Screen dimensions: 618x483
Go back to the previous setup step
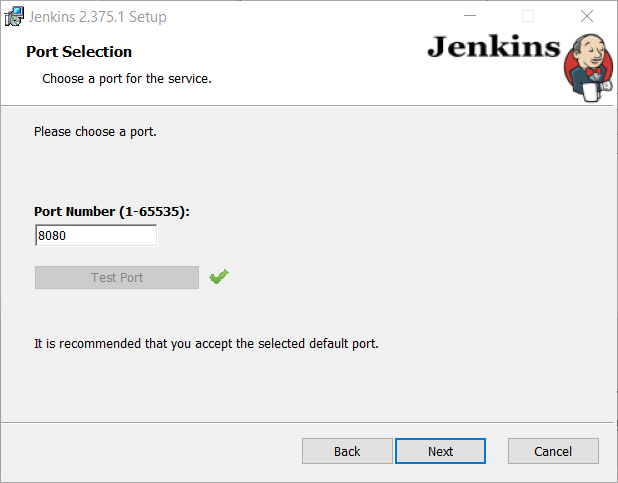[x=347, y=451]
